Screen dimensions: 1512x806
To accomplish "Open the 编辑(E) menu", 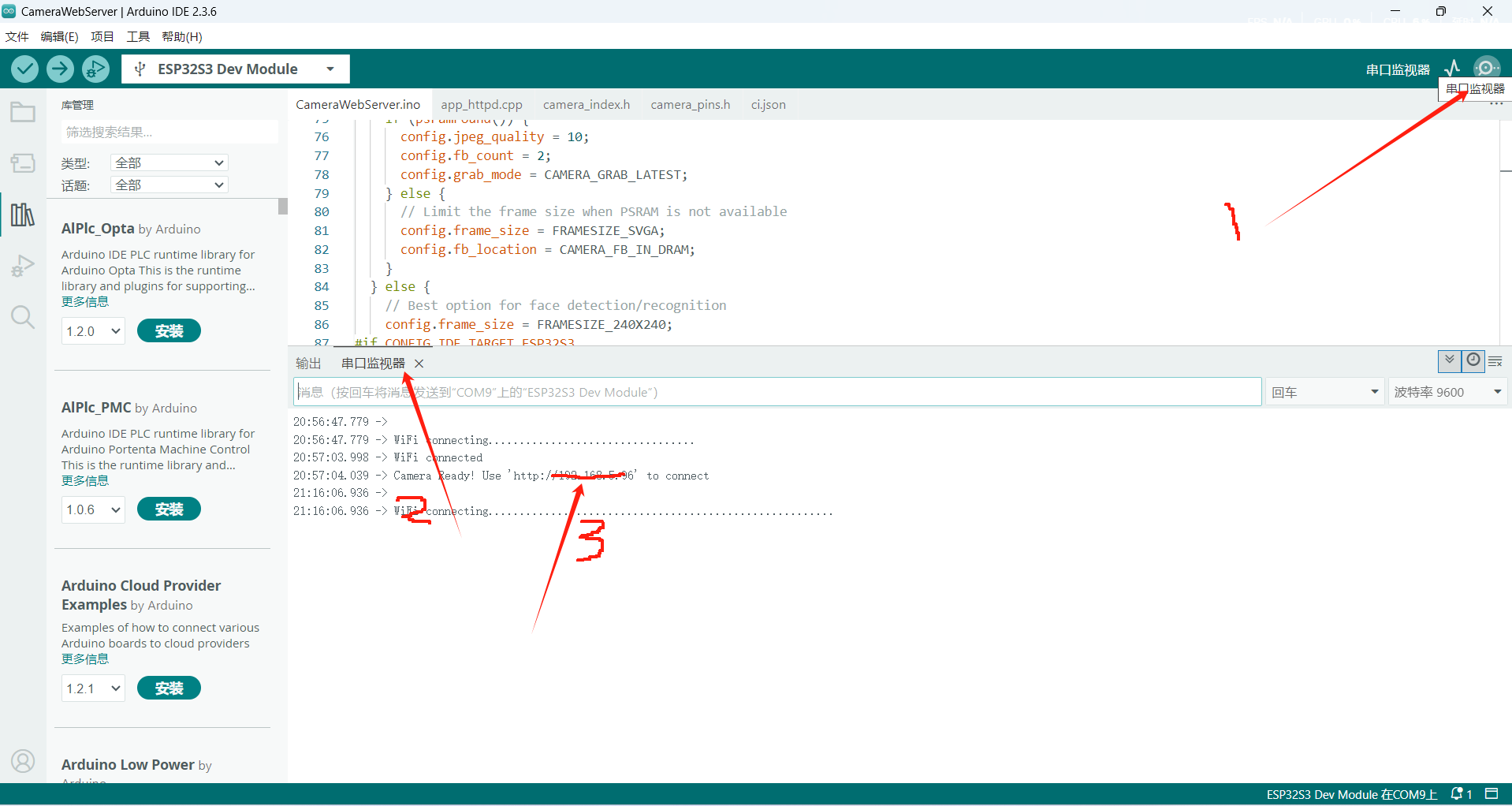I will point(59,36).
